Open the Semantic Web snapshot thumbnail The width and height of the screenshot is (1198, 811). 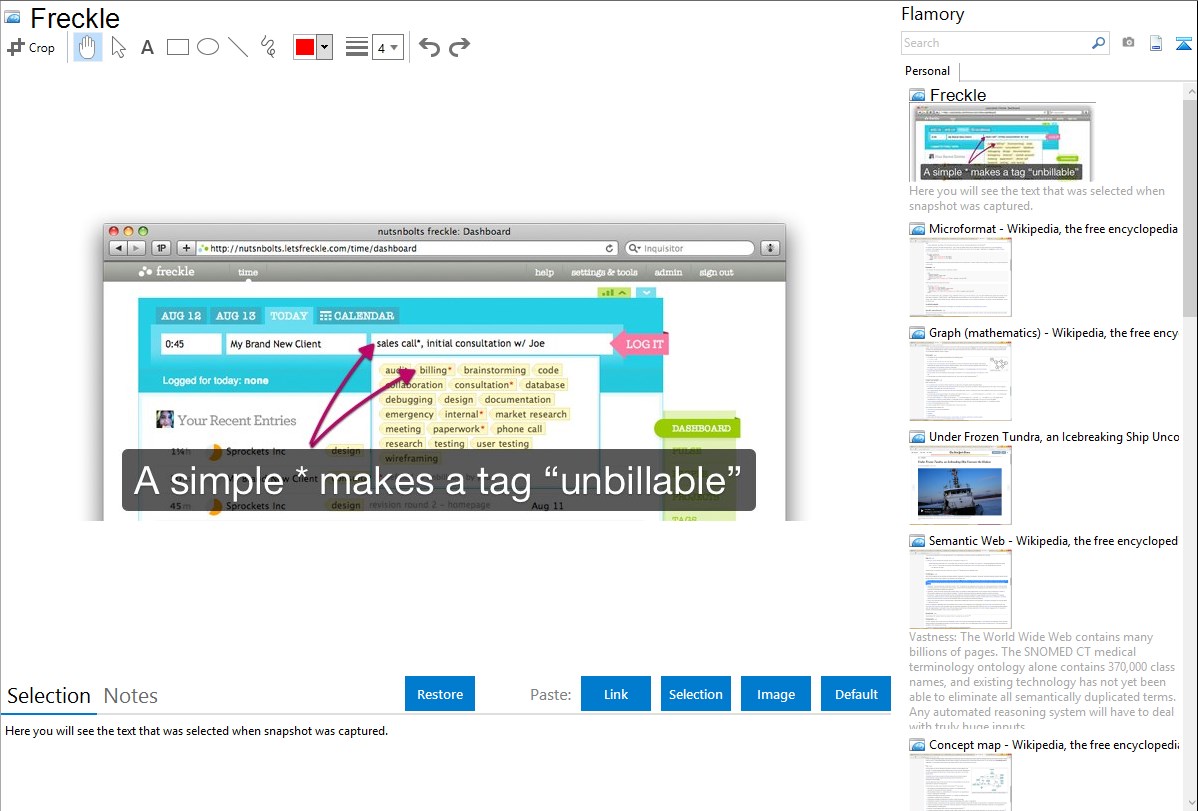pyautogui.click(x=960, y=589)
